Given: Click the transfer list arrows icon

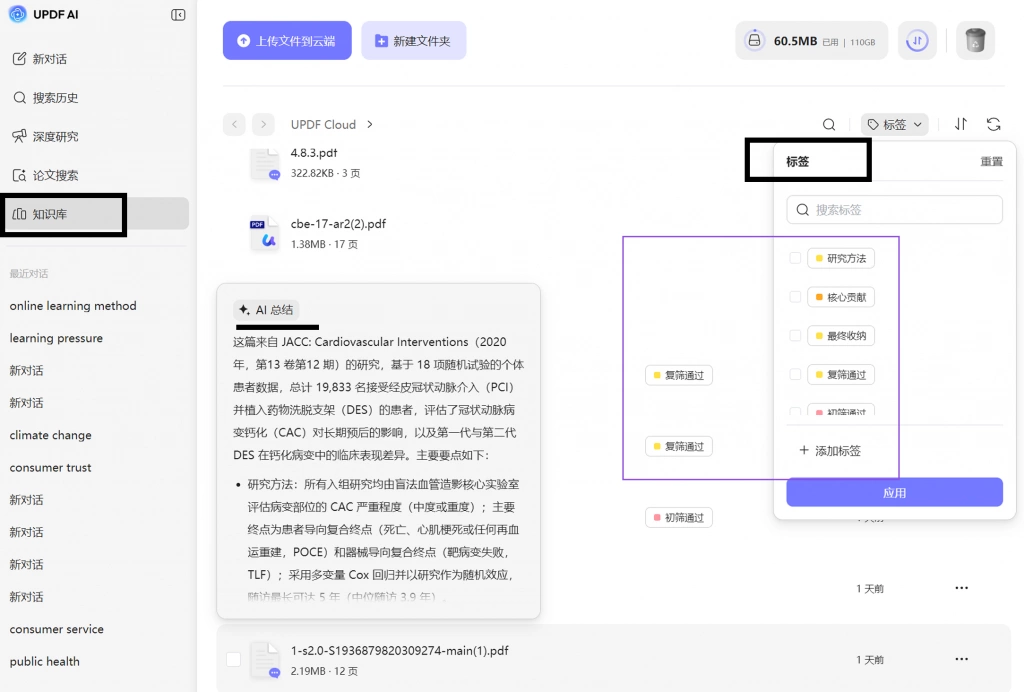Looking at the screenshot, I should tap(917, 40).
